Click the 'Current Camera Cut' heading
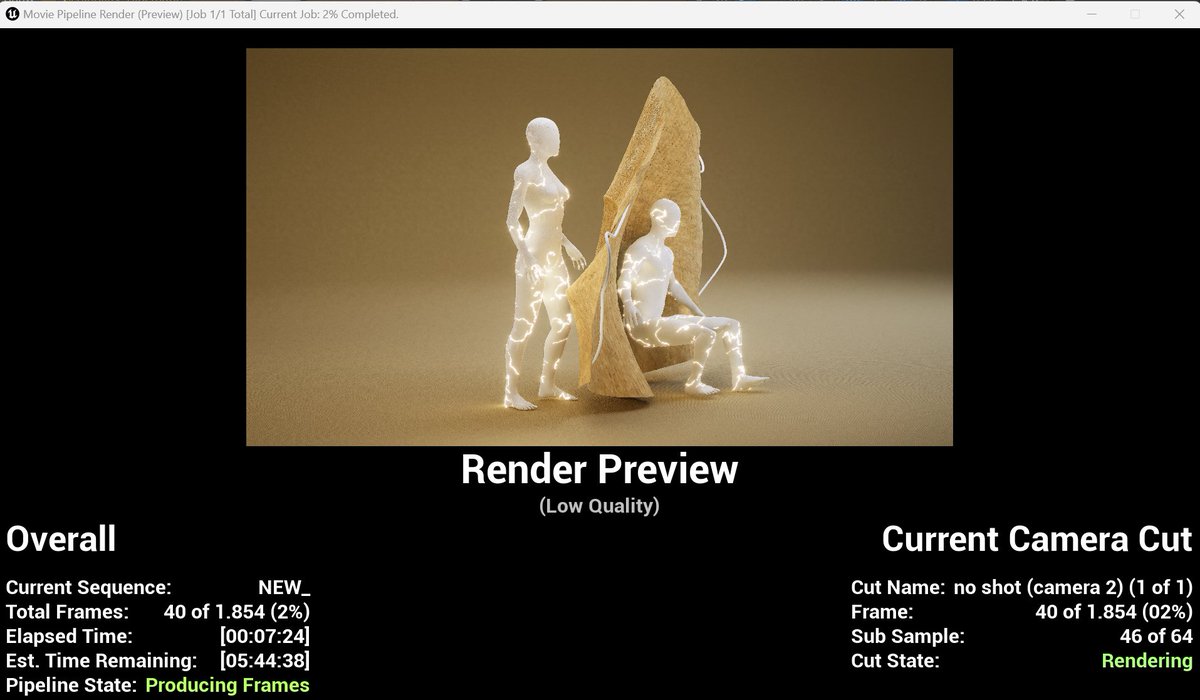Image resolution: width=1200 pixels, height=700 pixels. tap(1037, 540)
